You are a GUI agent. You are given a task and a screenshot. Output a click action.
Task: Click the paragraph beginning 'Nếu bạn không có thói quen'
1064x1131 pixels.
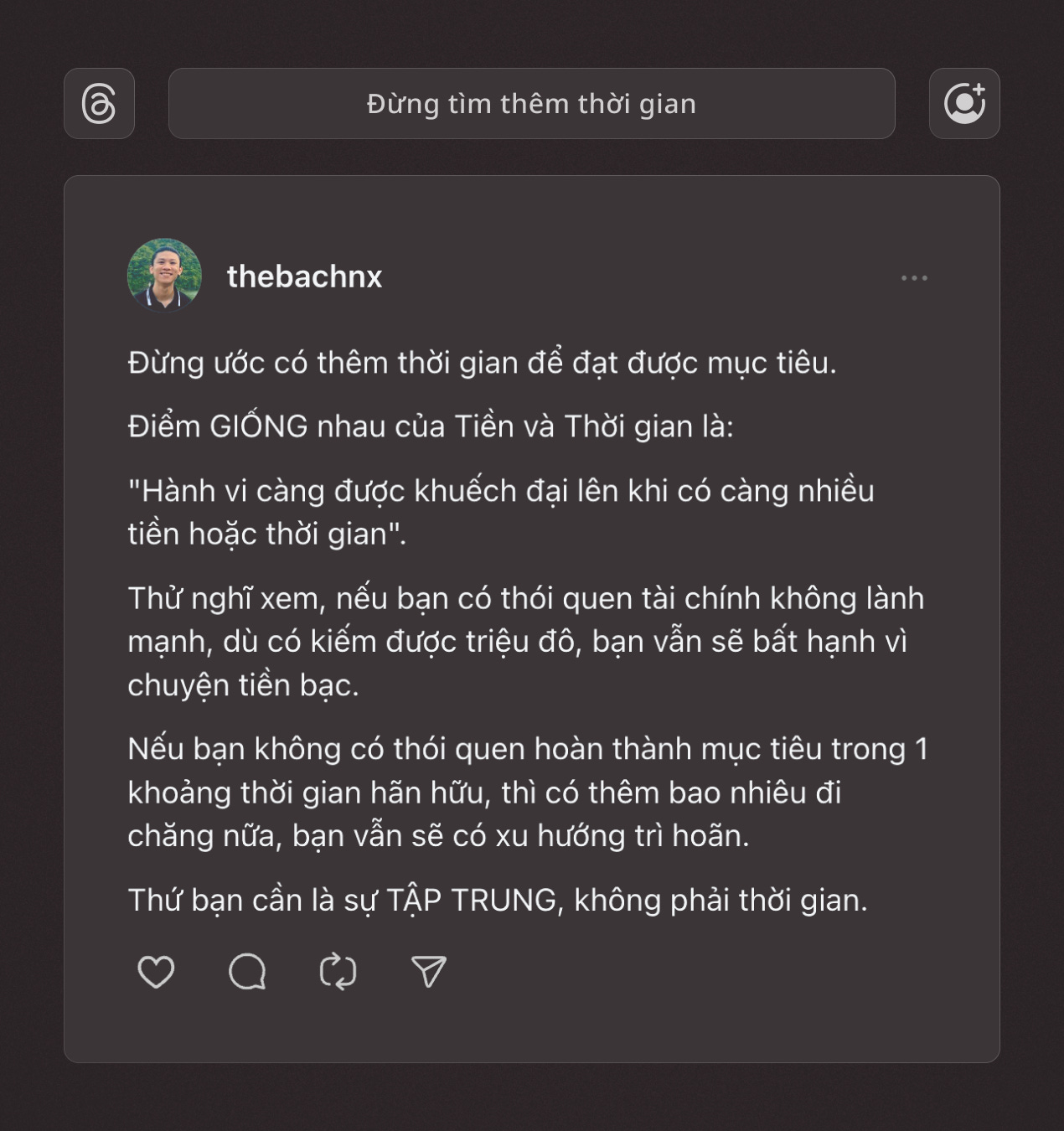point(528,793)
